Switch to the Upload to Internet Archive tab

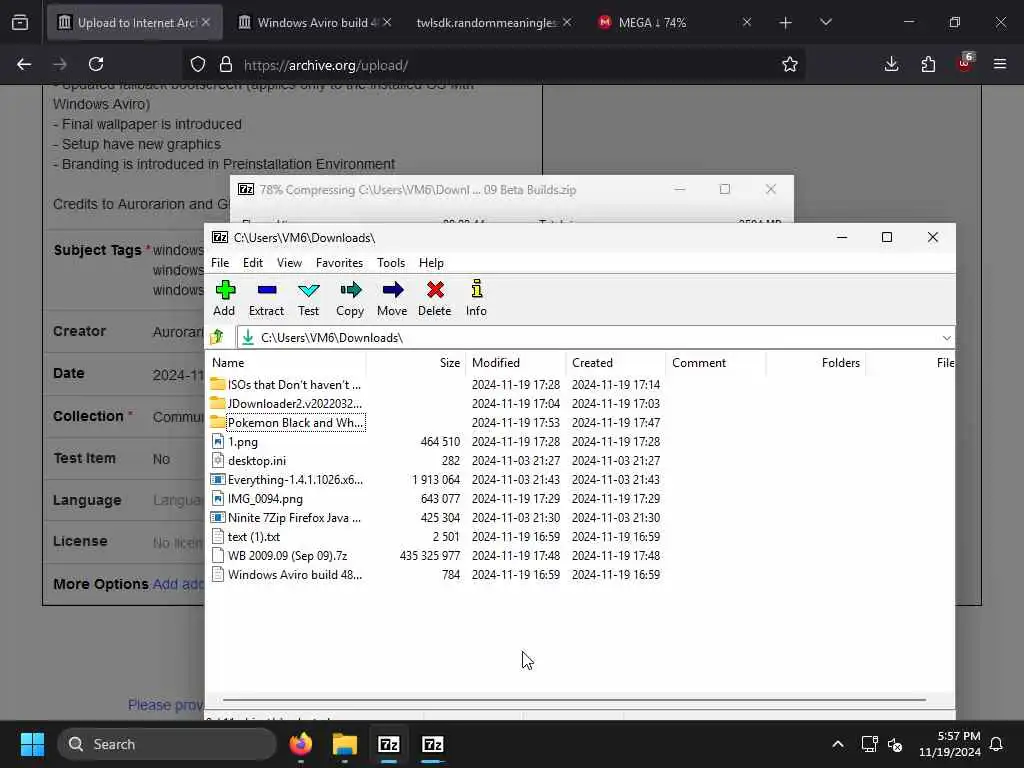click(x=136, y=23)
